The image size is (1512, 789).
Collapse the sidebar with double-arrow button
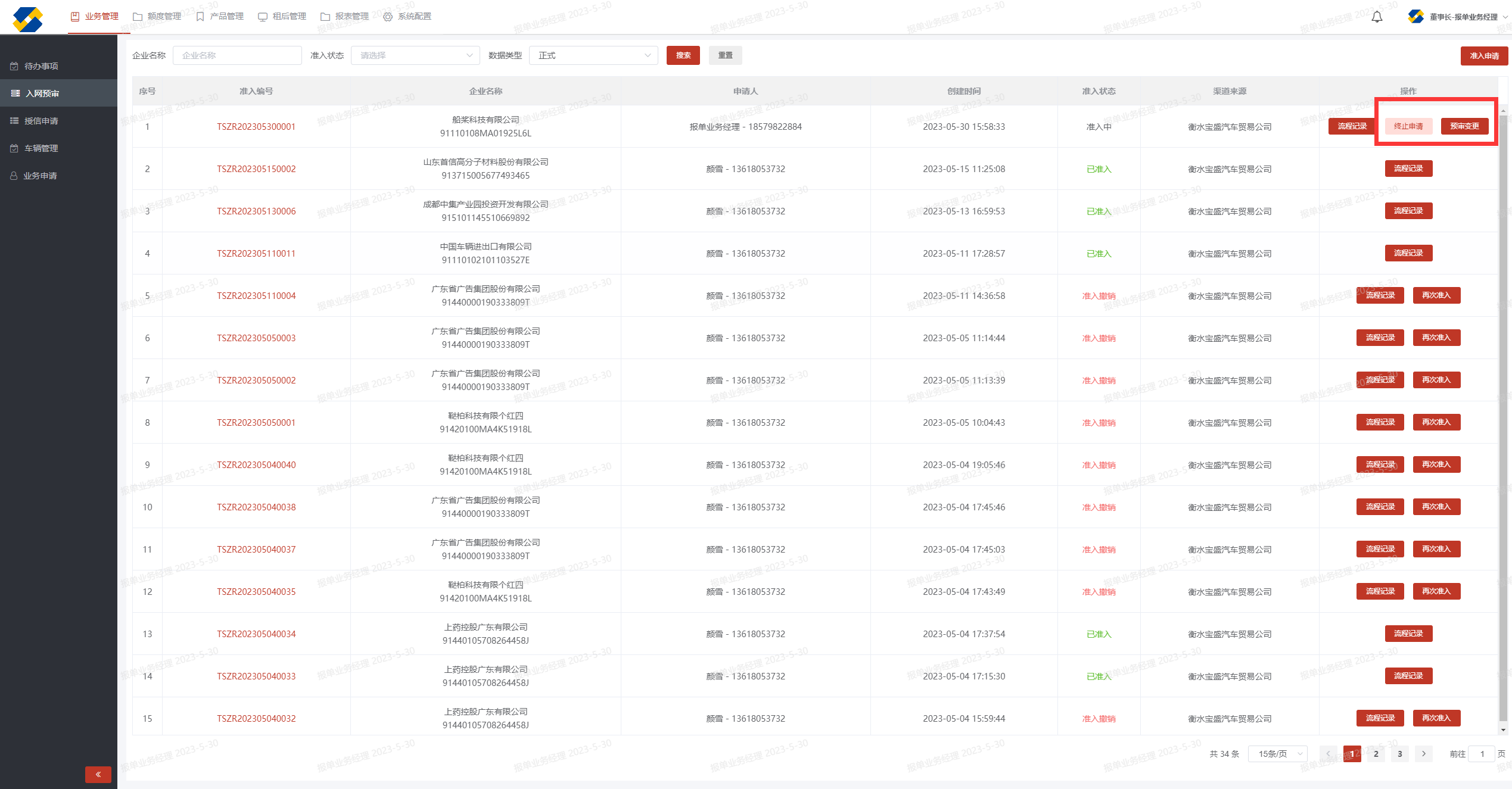pos(98,774)
